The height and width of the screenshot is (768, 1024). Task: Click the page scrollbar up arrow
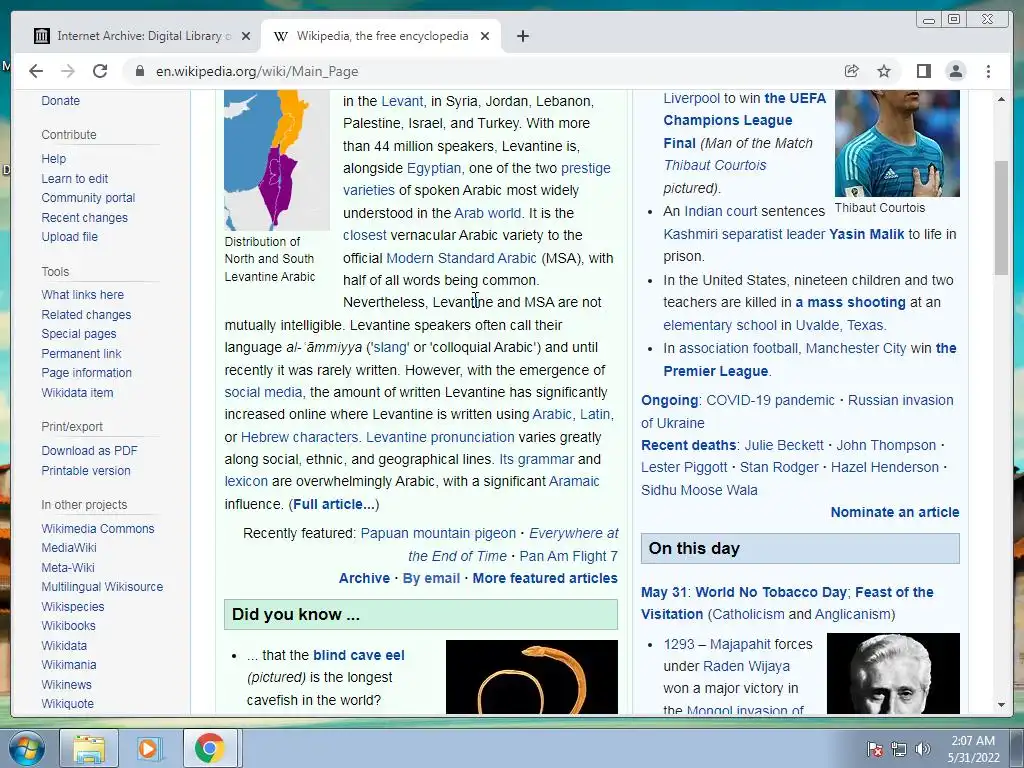[1001, 99]
